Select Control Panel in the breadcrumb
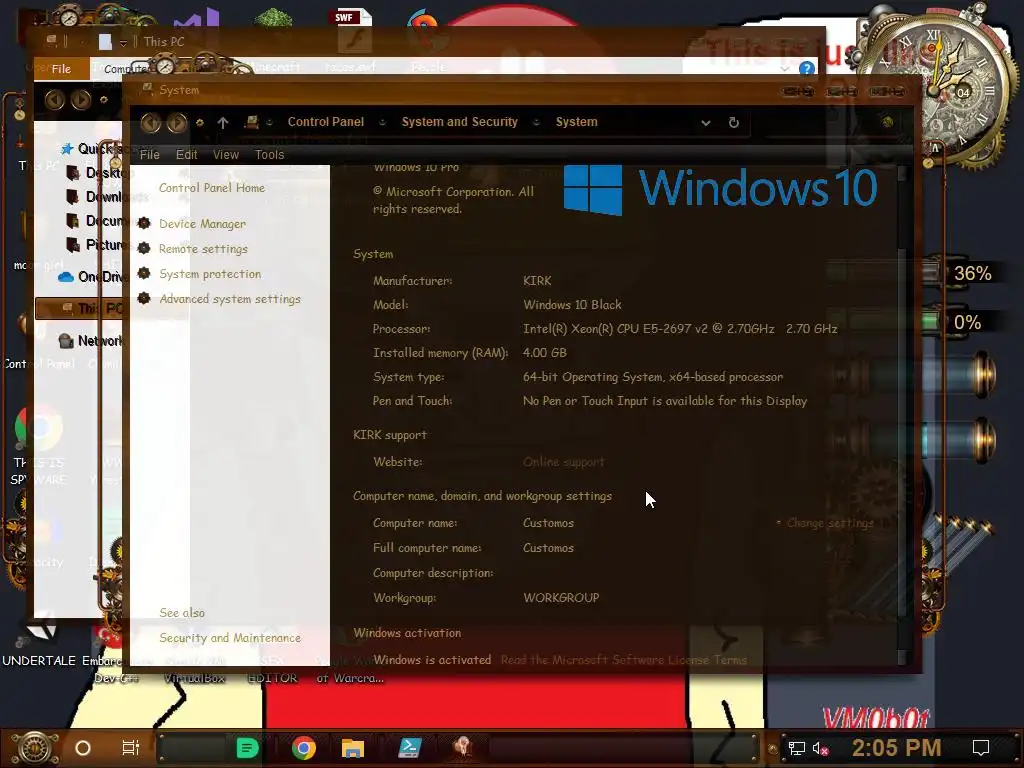 point(325,121)
